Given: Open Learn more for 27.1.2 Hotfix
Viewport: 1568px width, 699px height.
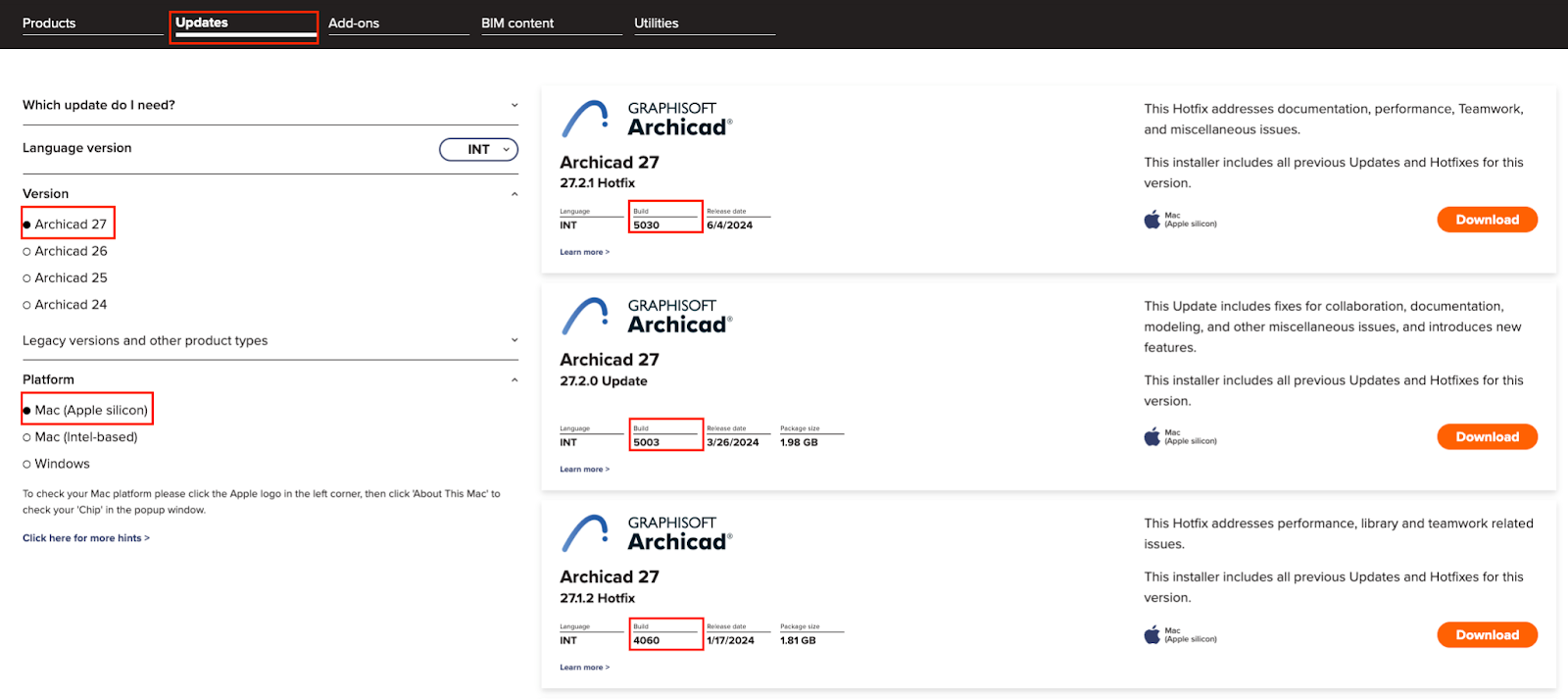Looking at the screenshot, I should 584,668.
